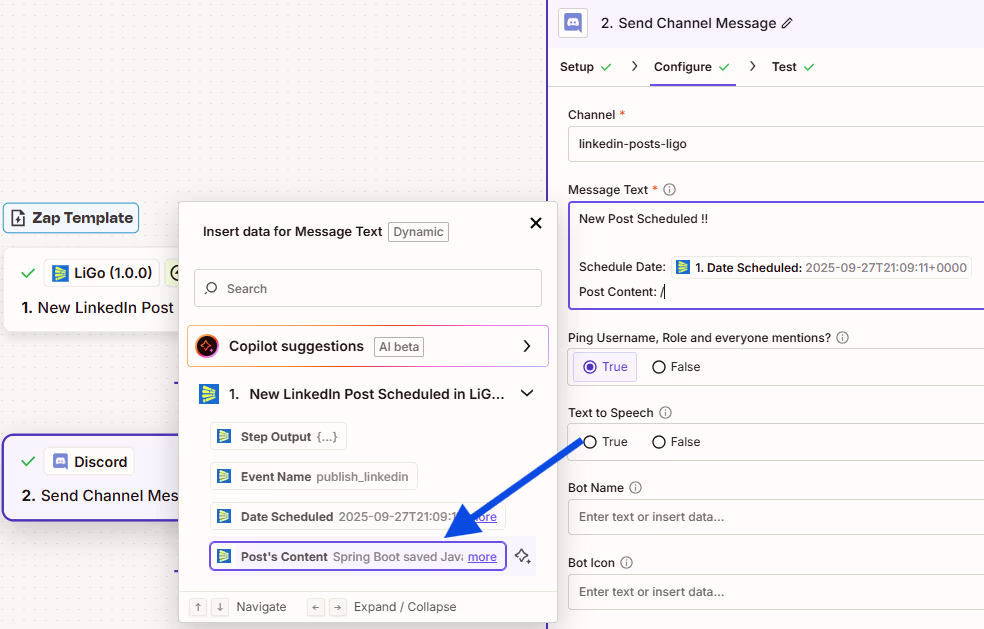984x629 pixels.
Task: Click the sparkle icon beside Post's Content
Action: point(523,556)
